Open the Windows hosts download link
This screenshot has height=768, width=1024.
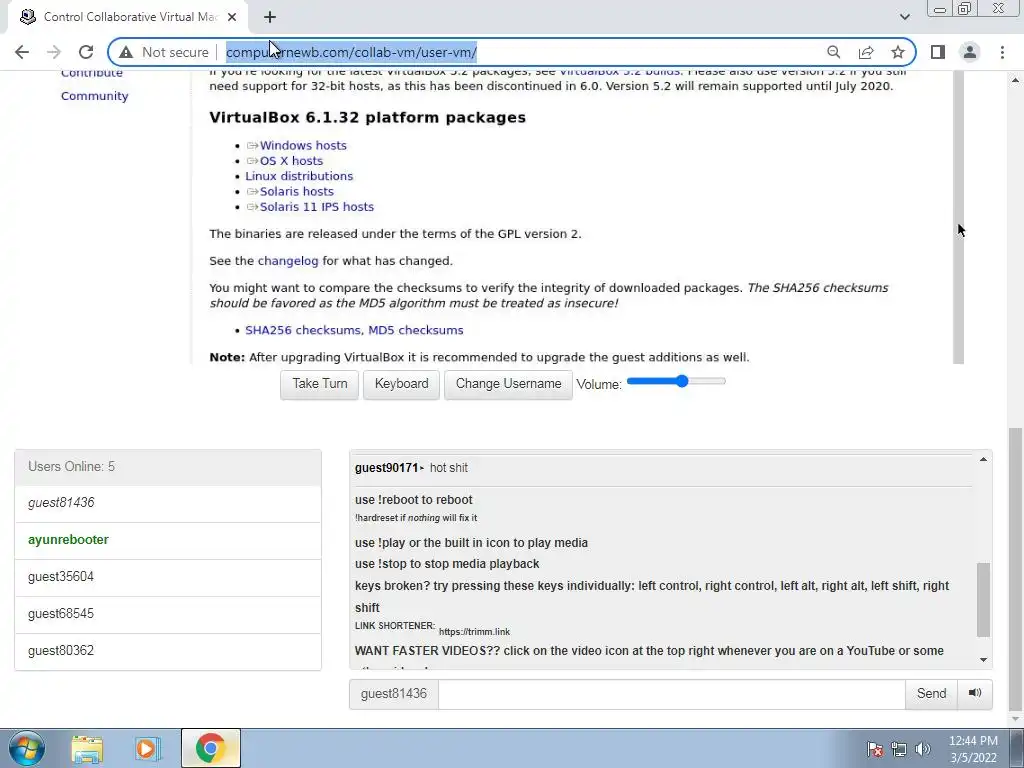click(x=303, y=146)
